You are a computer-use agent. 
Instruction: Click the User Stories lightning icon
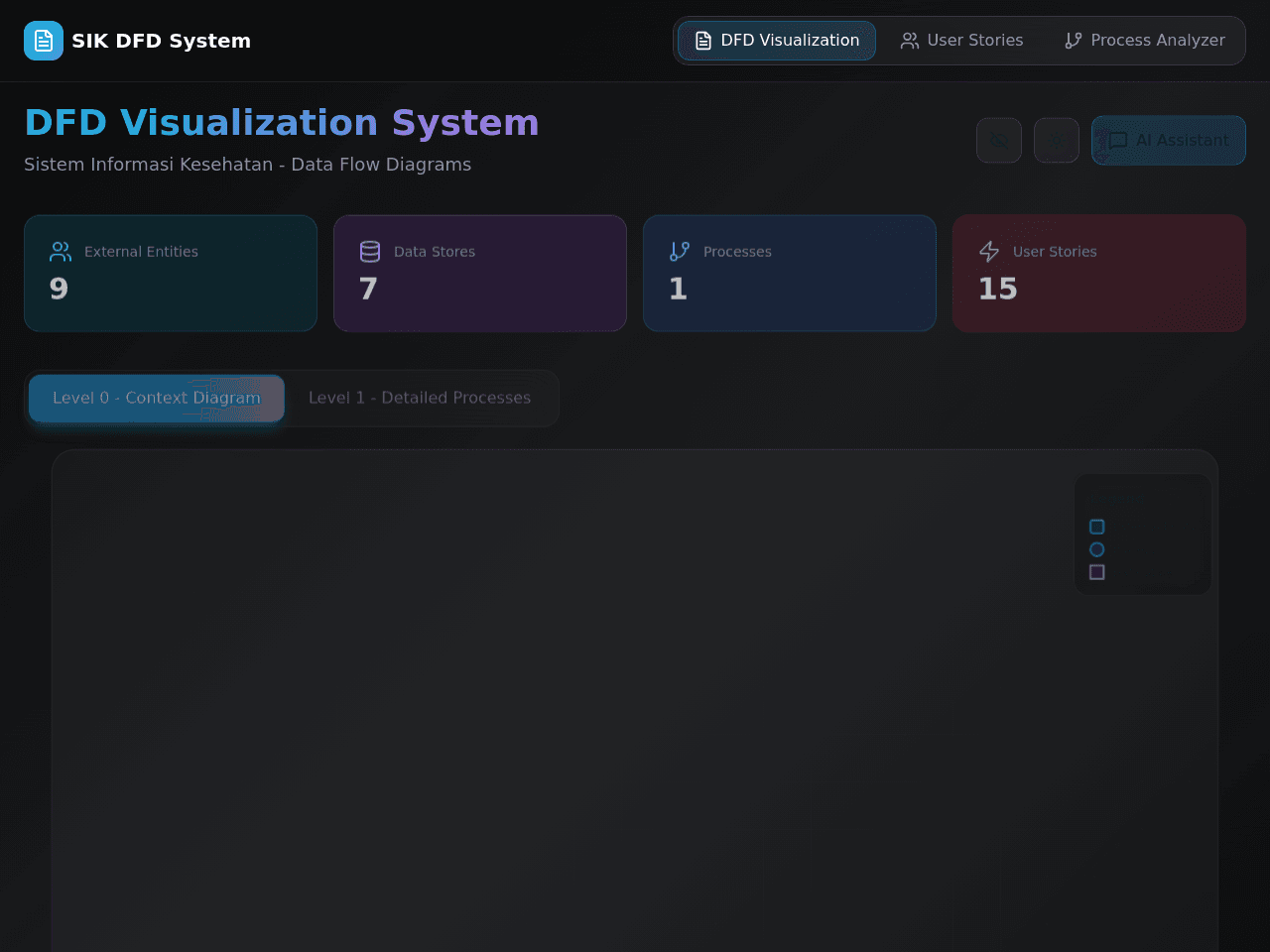tap(989, 252)
